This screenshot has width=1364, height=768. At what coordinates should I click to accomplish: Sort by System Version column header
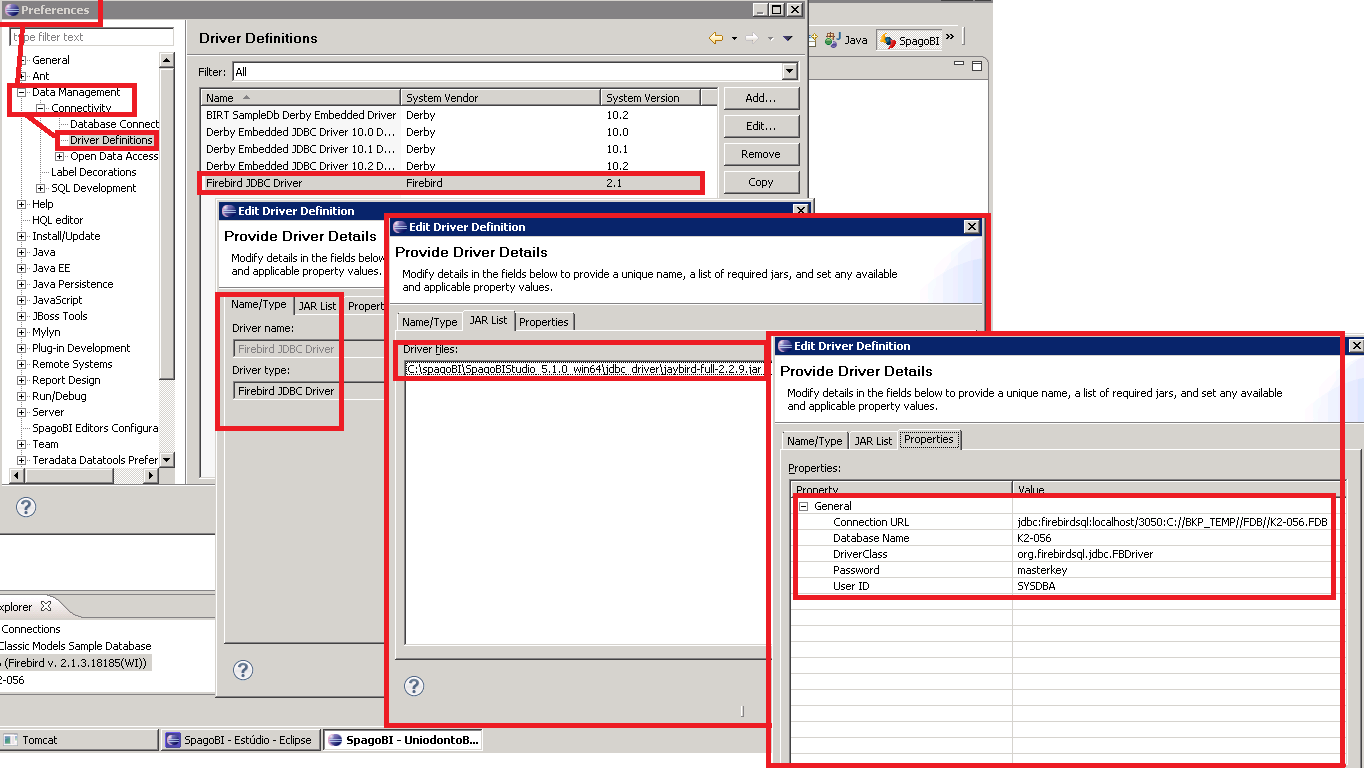pyautogui.click(x=650, y=98)
